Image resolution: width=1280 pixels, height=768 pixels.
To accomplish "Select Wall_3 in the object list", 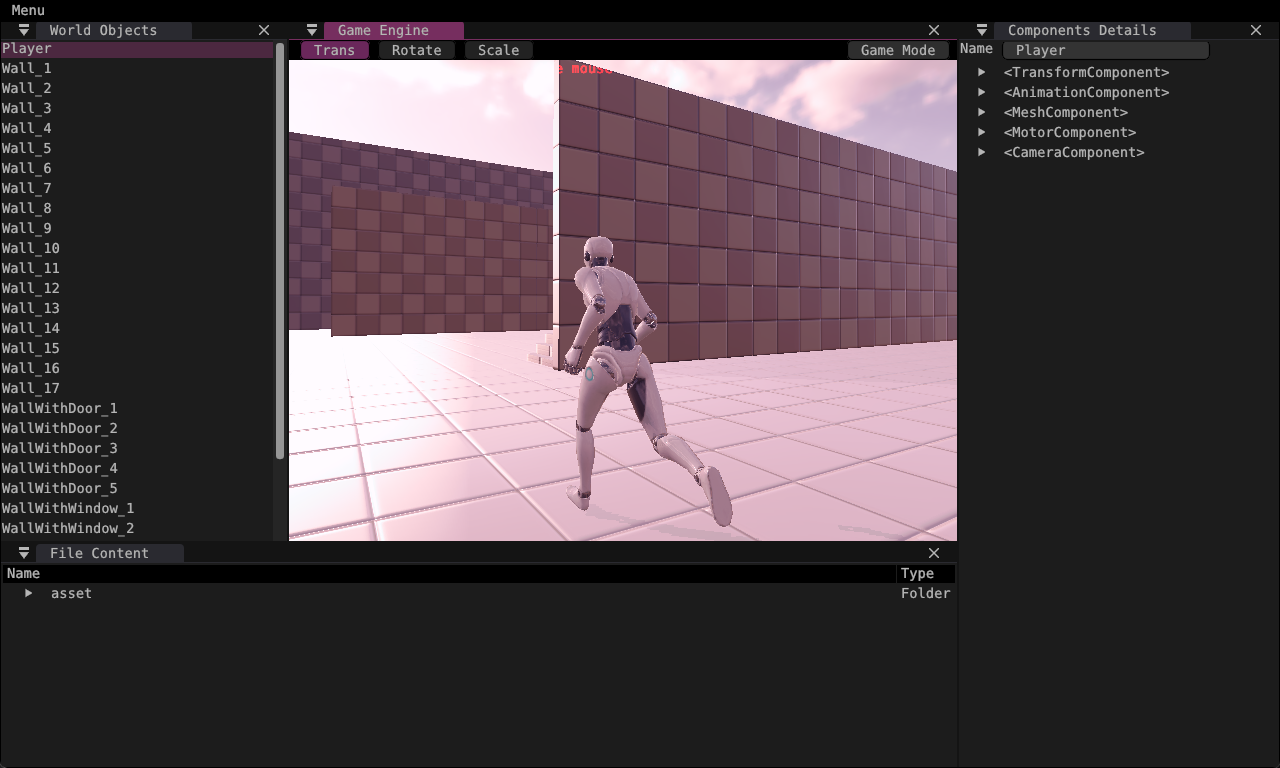I will coord(137,108).
